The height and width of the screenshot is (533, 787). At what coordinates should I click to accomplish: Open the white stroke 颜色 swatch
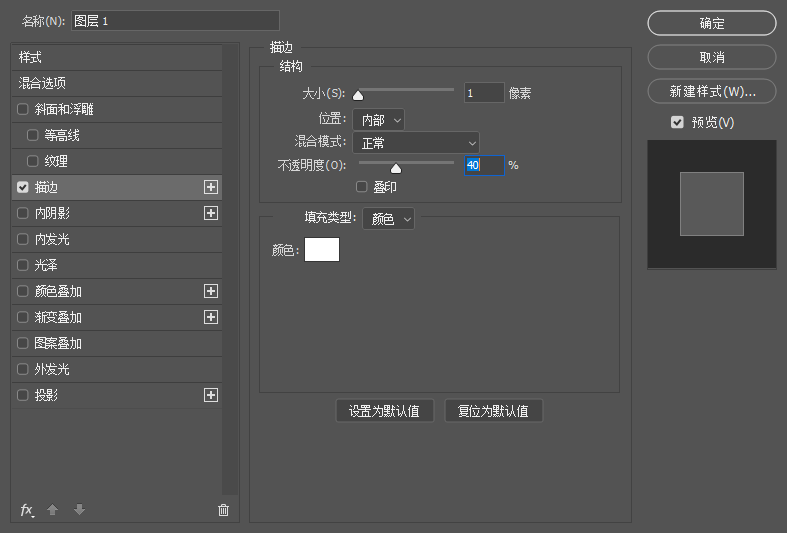[322, 249]
